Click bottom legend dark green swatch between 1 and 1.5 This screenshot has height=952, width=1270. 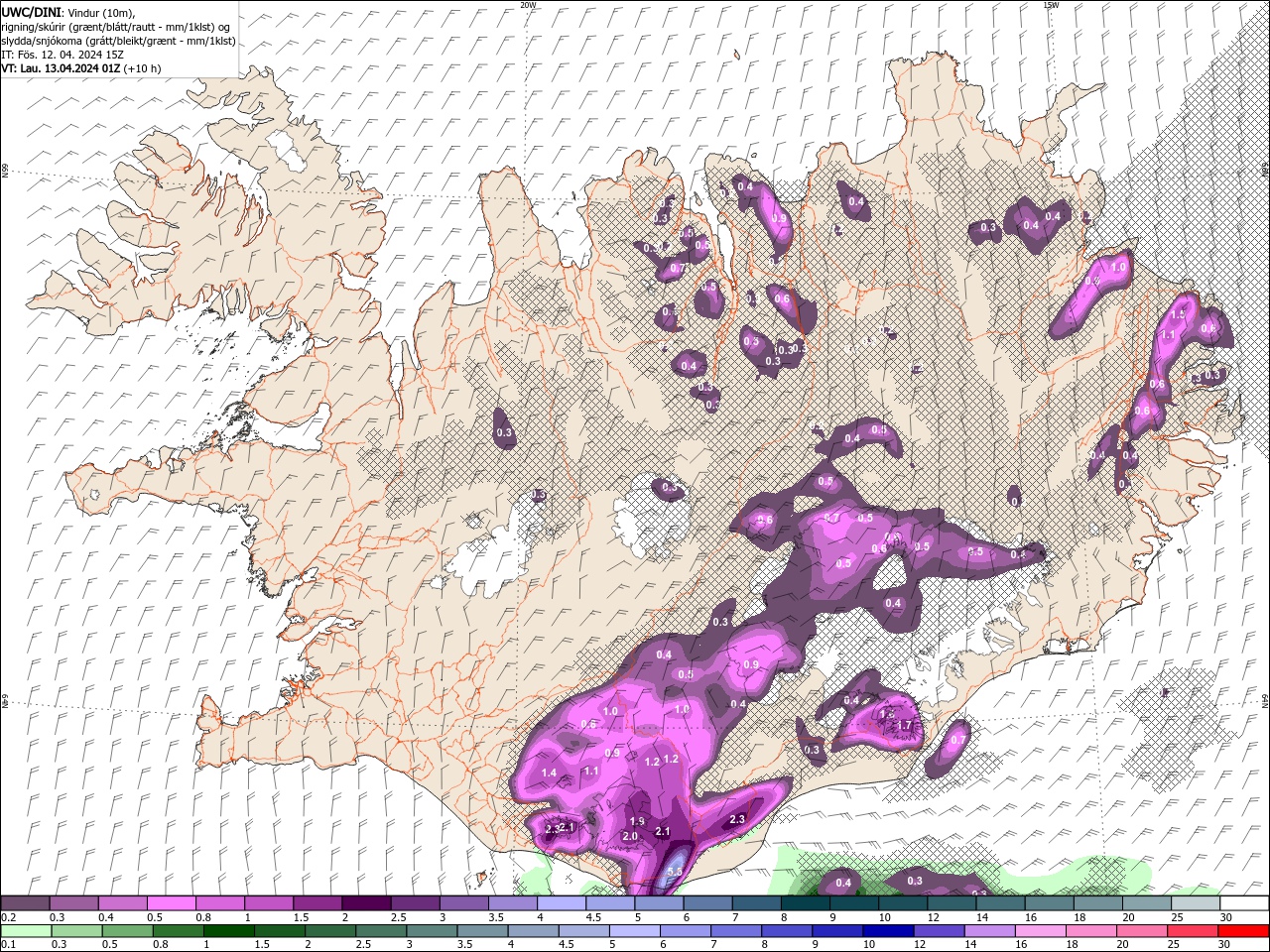[228, 930]
